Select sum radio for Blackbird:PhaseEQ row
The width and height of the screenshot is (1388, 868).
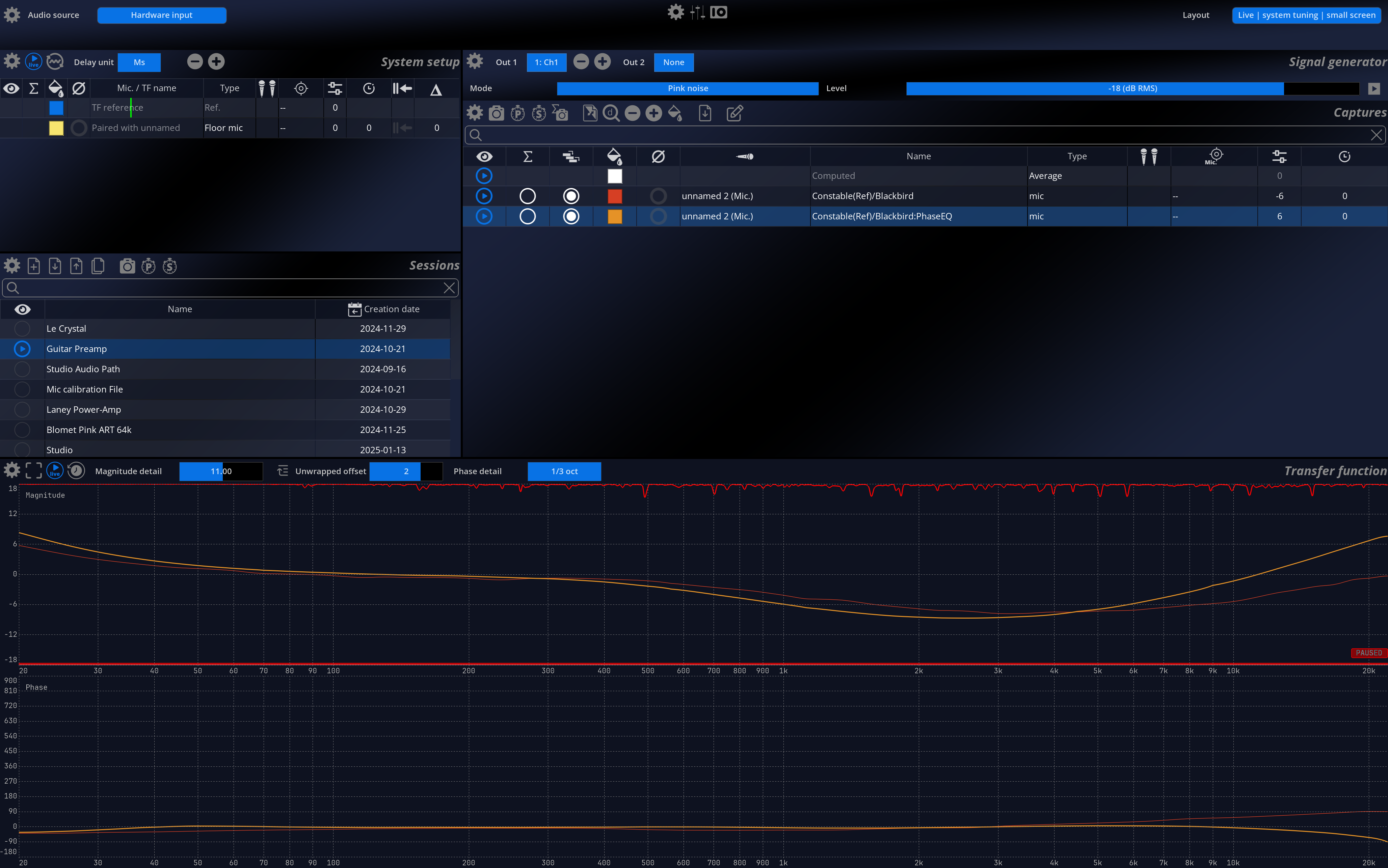tap(528, 216)
